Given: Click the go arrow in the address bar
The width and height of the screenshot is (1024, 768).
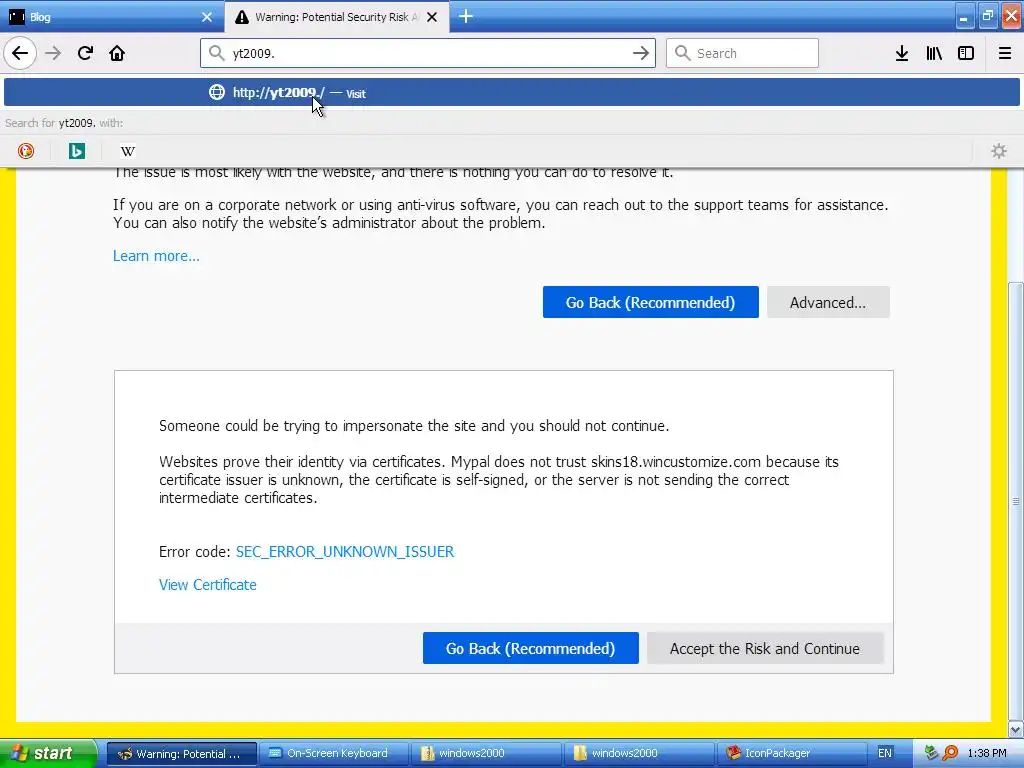Looking at the screenshot, I should point(641,53).
